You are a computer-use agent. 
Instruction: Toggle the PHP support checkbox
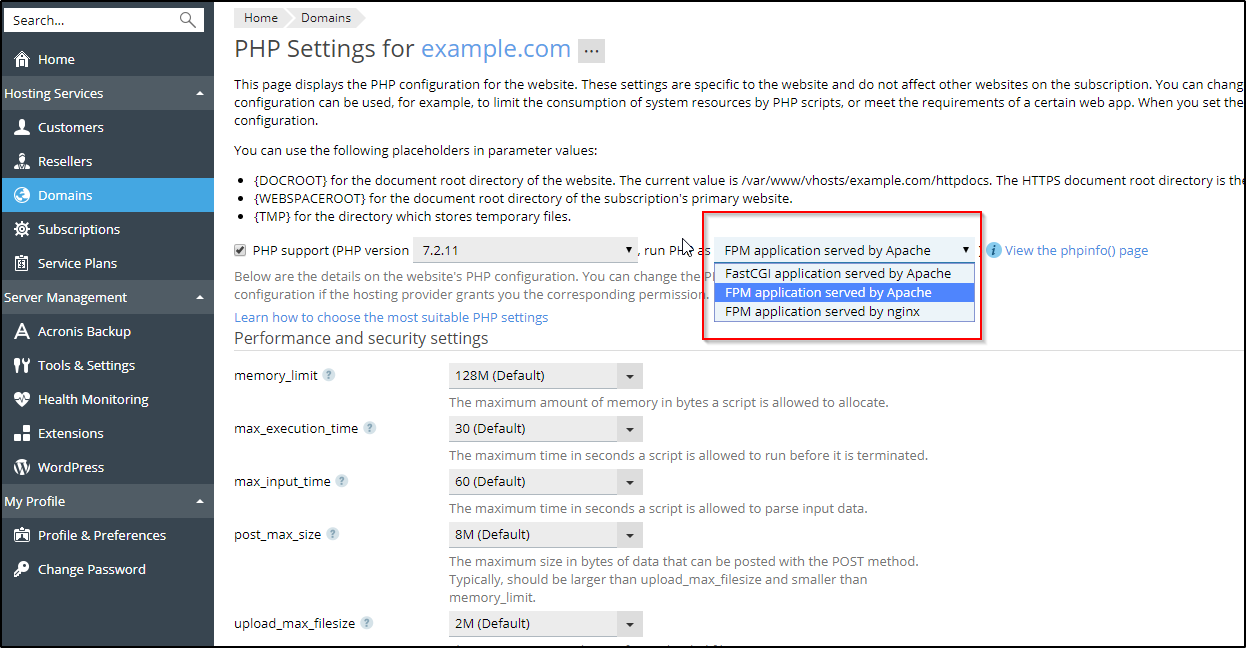[x=240, y=250]
